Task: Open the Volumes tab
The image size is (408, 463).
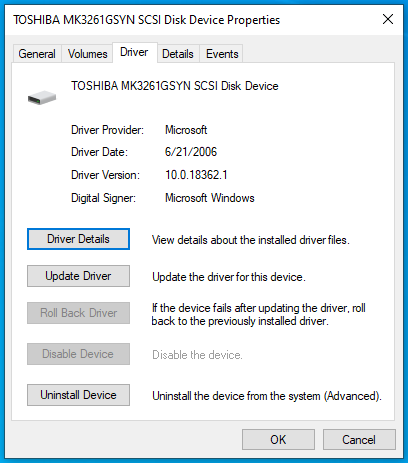Action: [x=87, y=54]
